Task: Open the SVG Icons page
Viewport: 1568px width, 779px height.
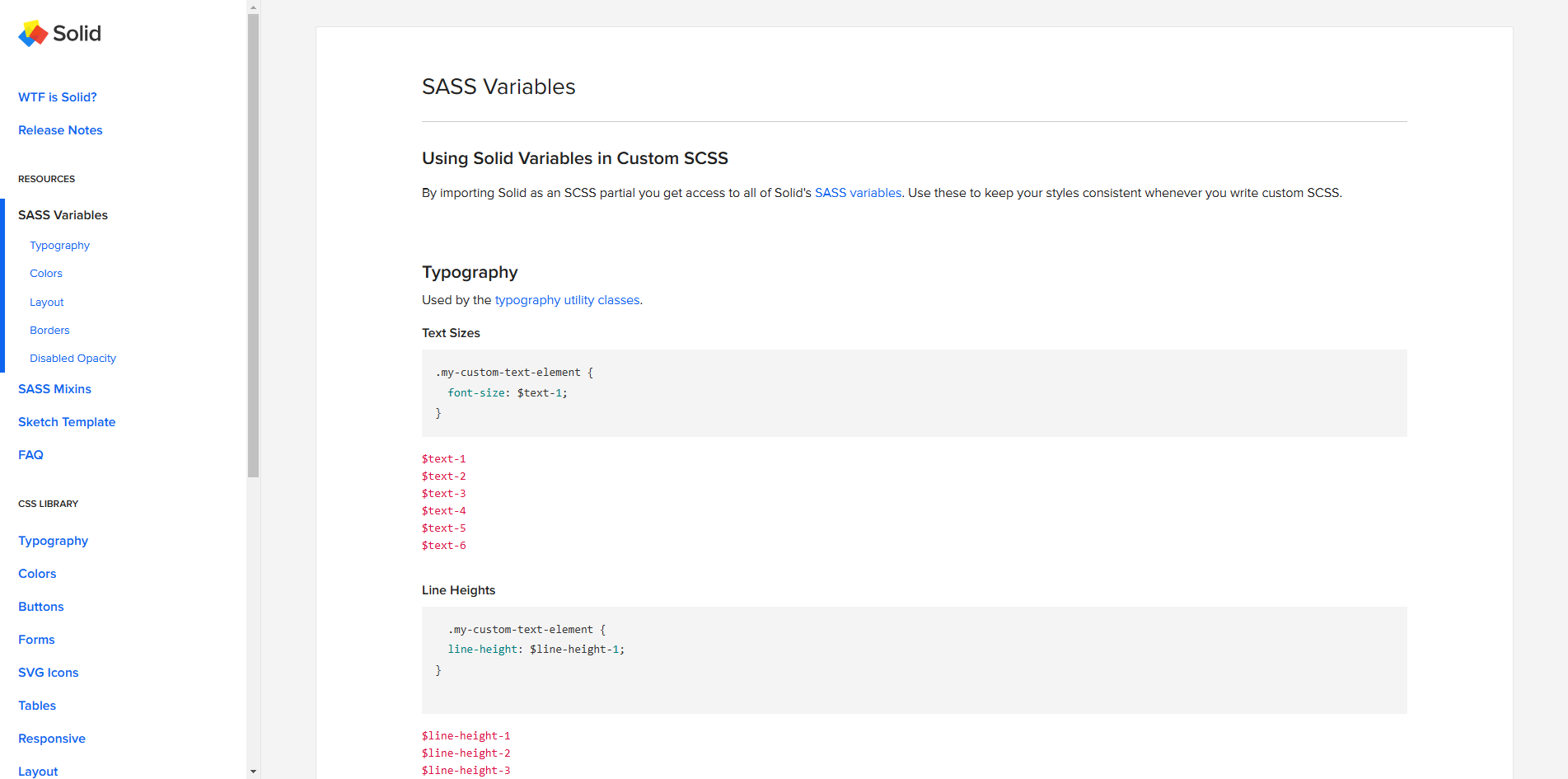Action: click(x=48, y=673)
